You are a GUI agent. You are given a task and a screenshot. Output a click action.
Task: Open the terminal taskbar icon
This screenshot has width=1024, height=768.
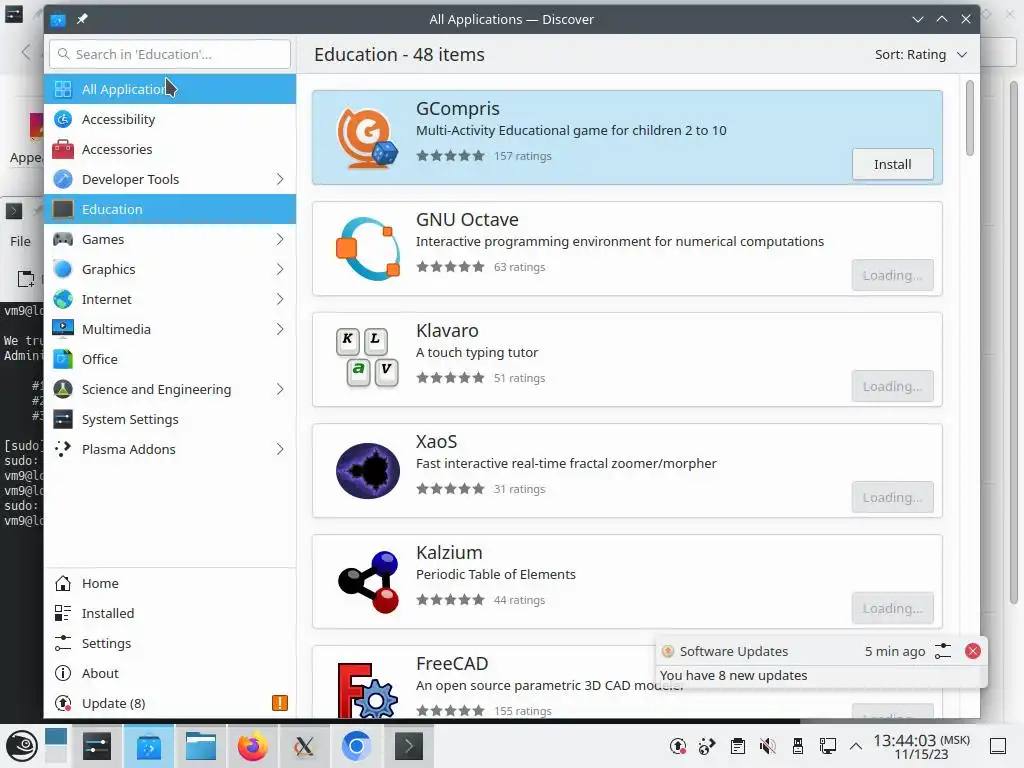(x=408, y=746)
